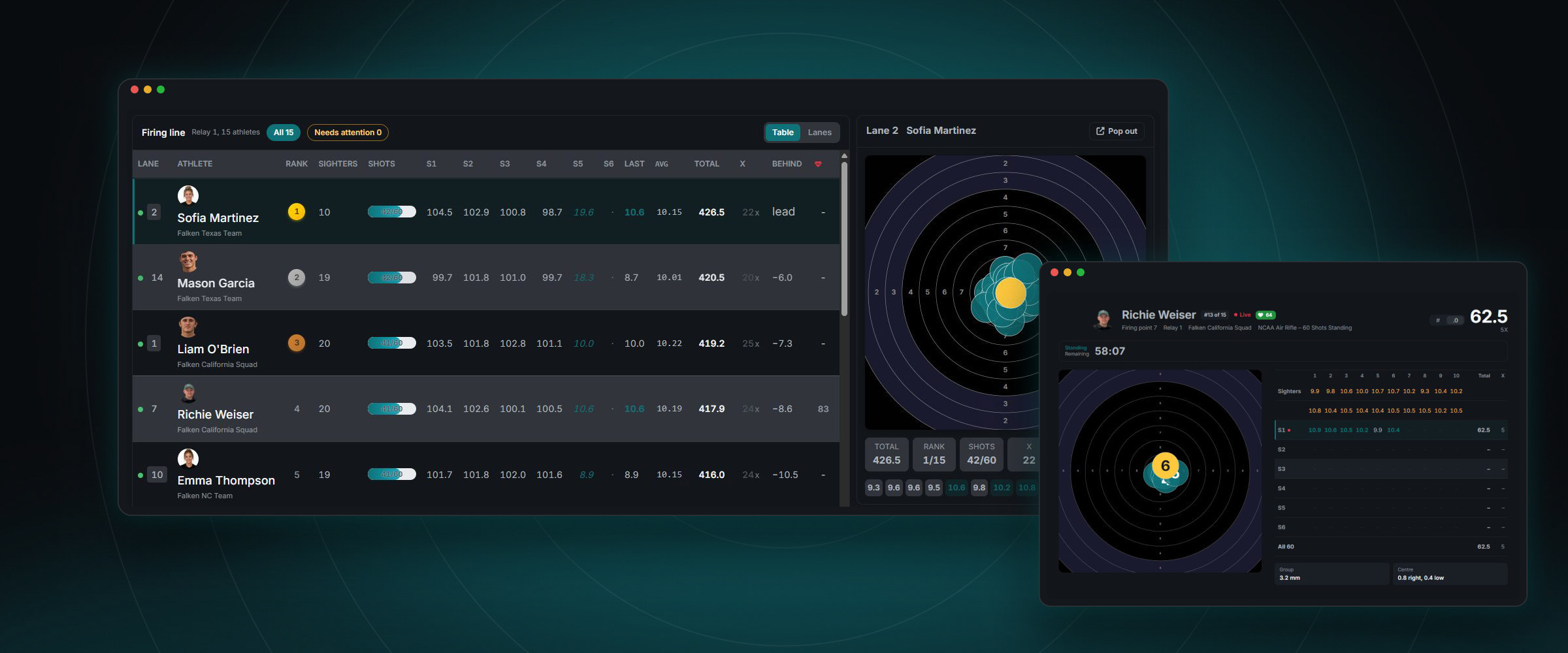This screenshot has width=1568, height=653.
Task: Click the green heart-rate 64 badge
Action: point(1266,315)
